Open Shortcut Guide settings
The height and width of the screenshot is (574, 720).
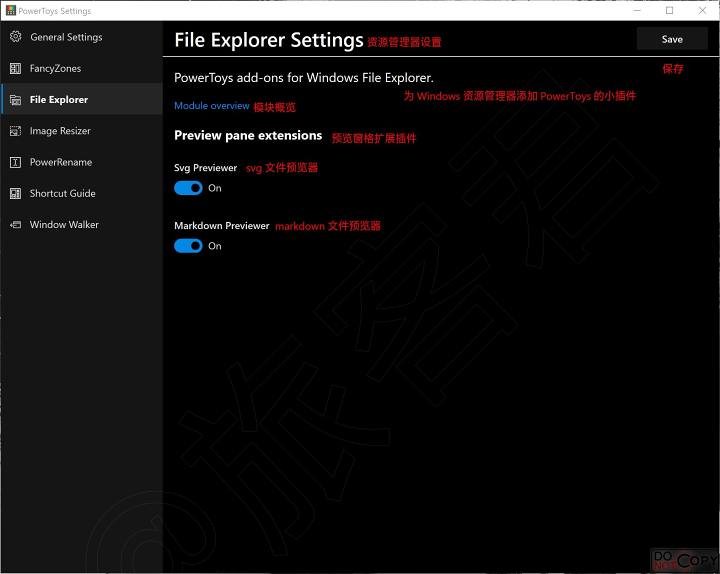[82, 193]
